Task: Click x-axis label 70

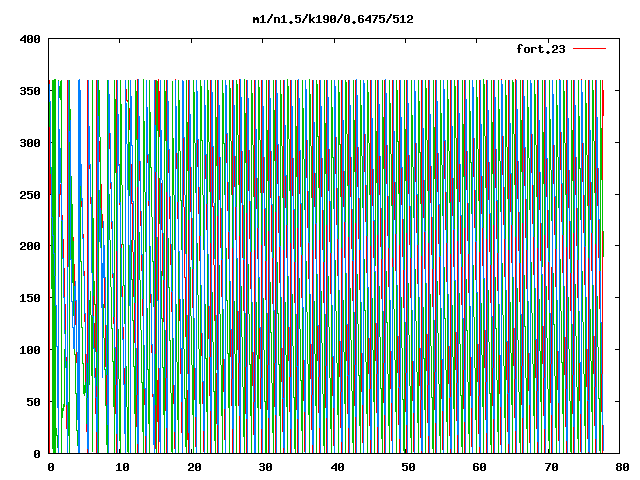Action: click(x=551, y=467)
